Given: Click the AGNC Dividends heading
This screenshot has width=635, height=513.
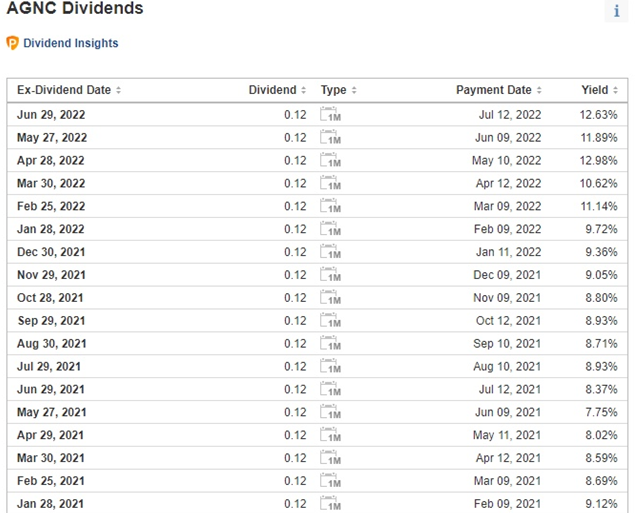Looking at the screenshot, I should tap(75, 8).
